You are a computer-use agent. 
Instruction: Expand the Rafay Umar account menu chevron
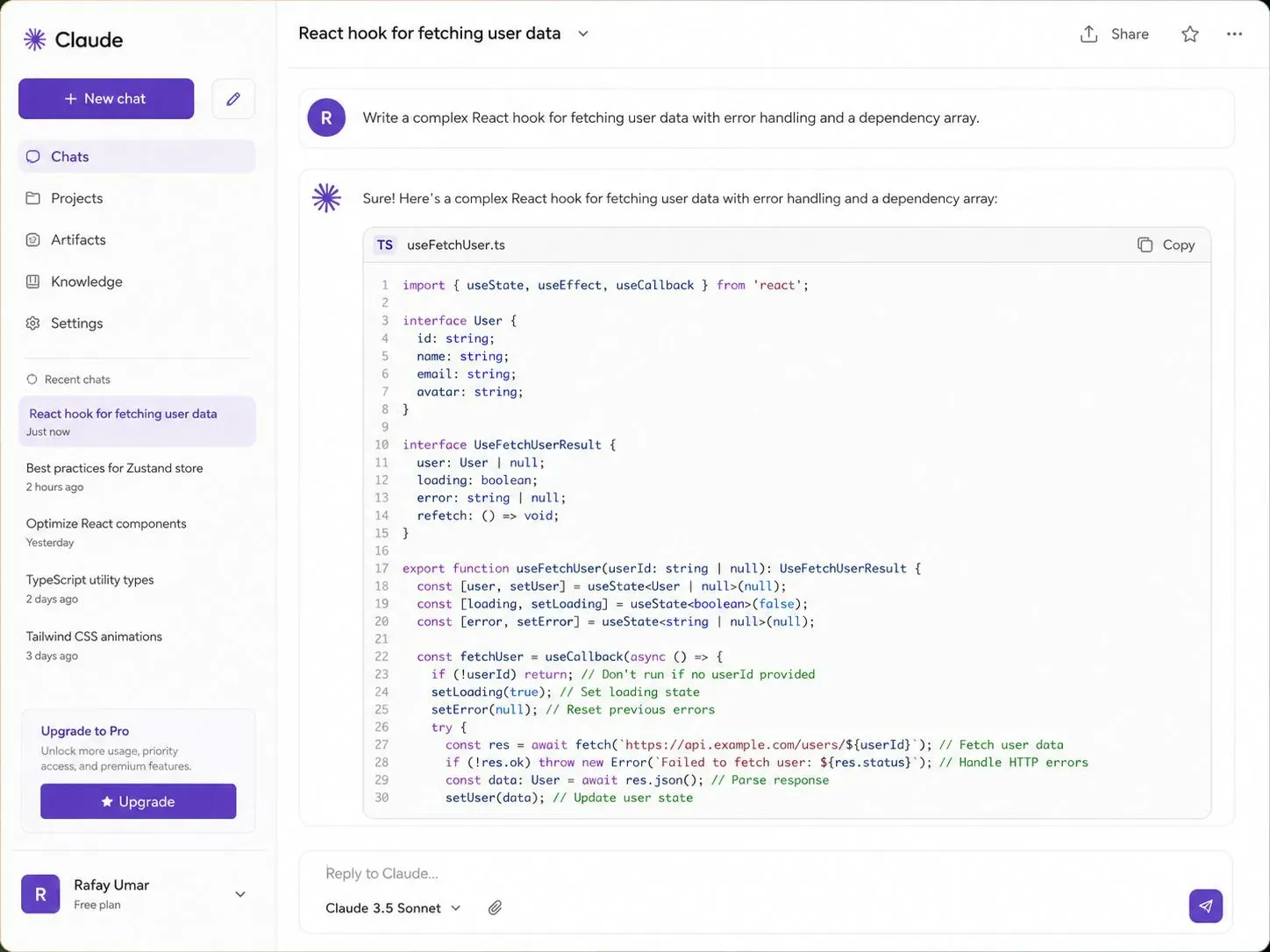240,894
